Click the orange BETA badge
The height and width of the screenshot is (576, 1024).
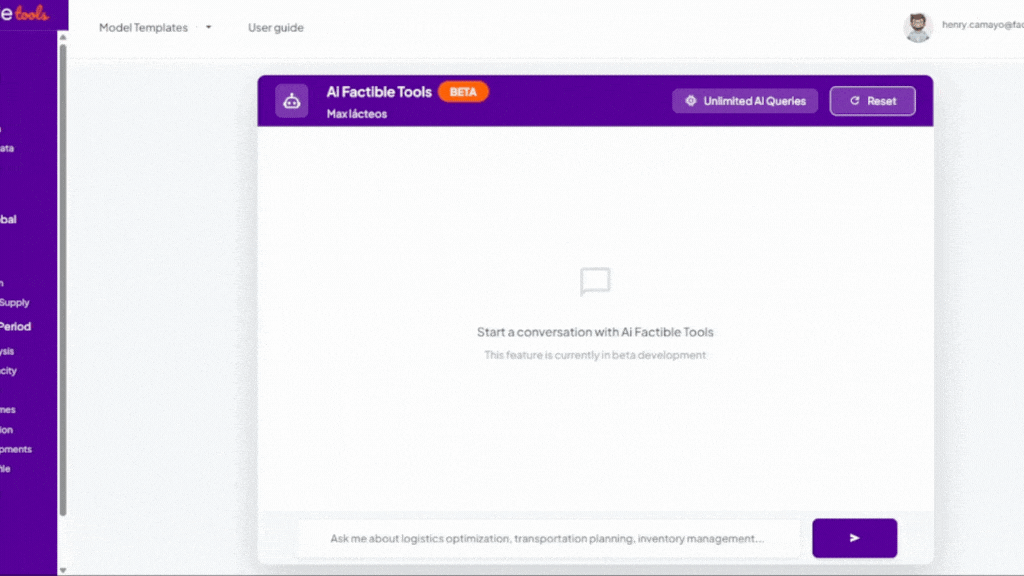[463, 92]
